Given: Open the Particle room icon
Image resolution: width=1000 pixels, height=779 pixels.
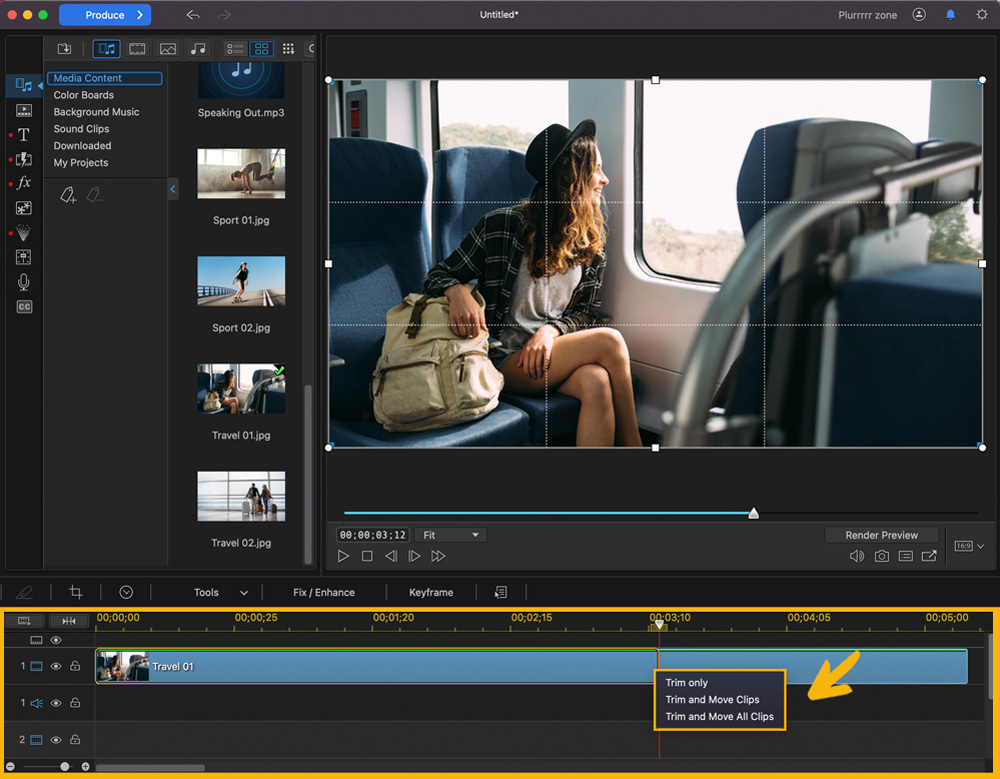Looking at the screenshot, I should 24,232.
